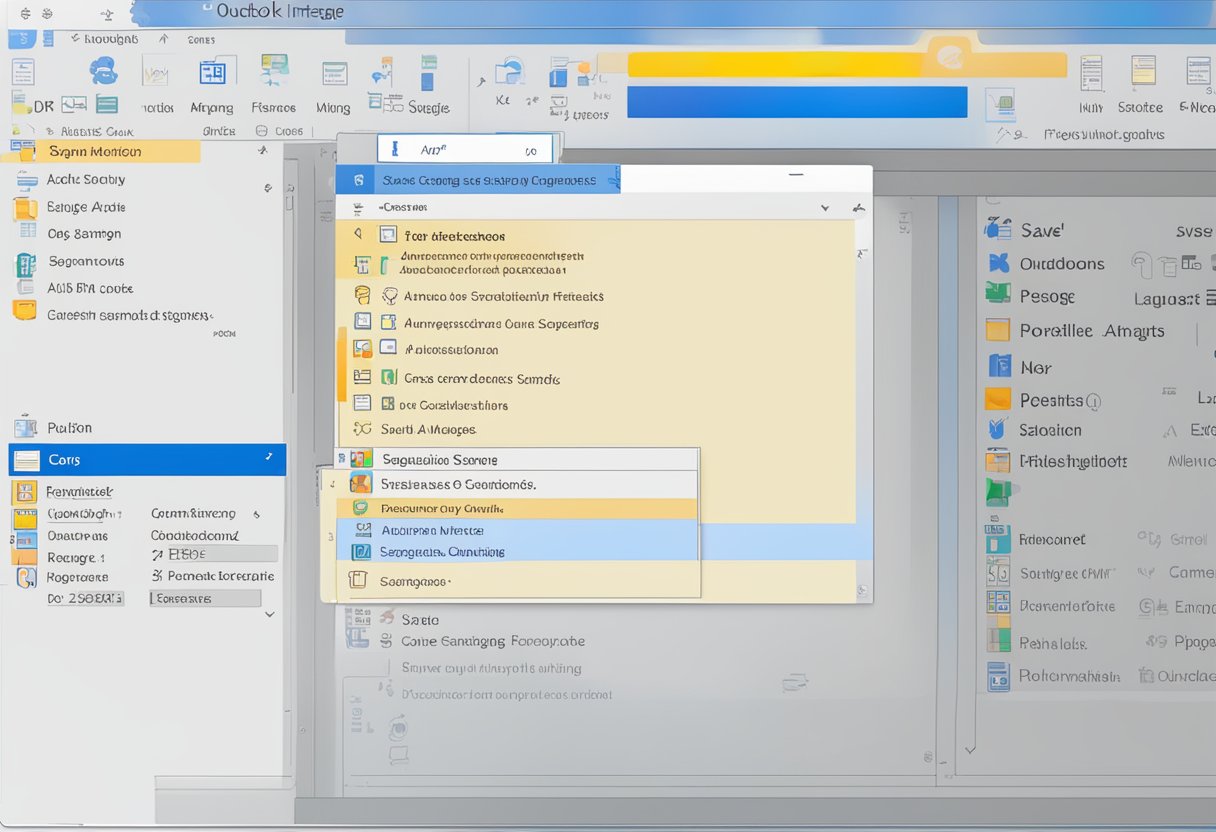The width and height of the screenshot is (1216, 832).
Task: Click the yellow cylinder icon in the dialog list
Action: [360, 296]
